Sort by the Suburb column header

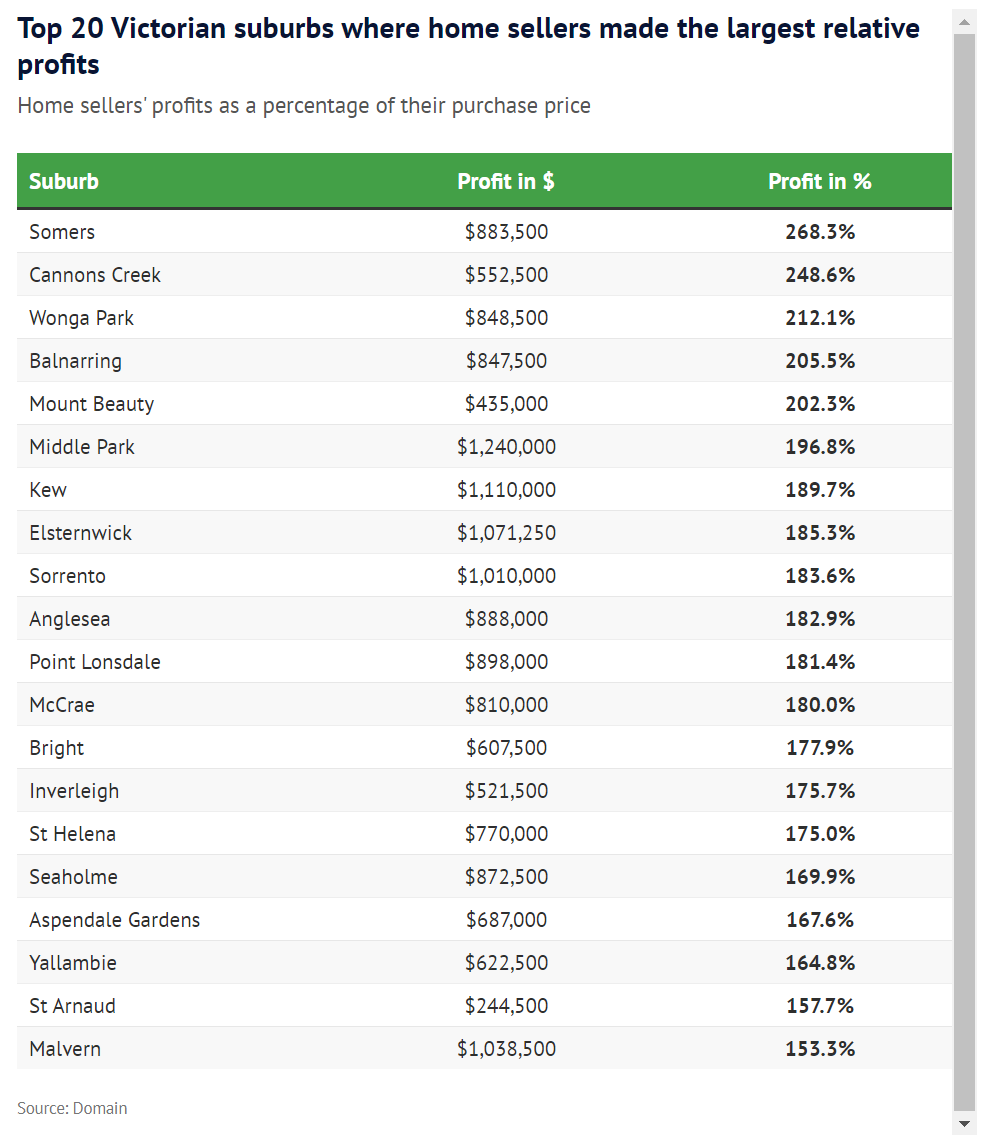(x=64, y=181)
